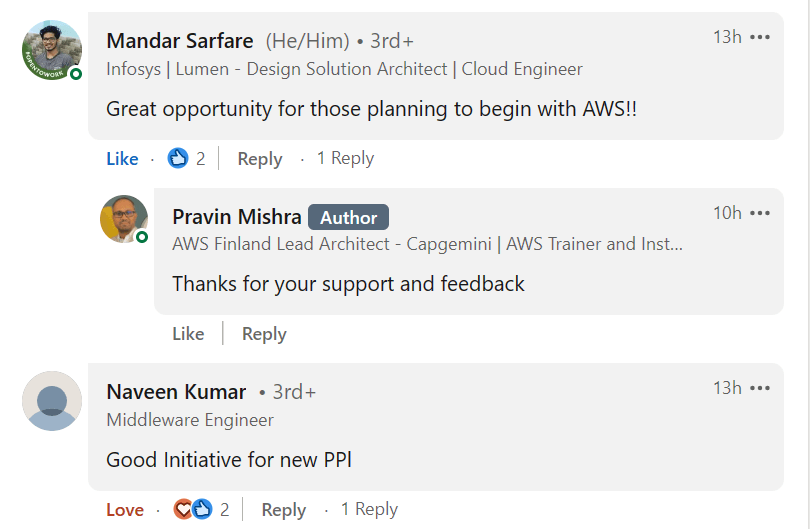This screenshot has width=810, height=529.
Task: Toggle Like on Pravin Mishra's reply
Action: coord(188,334)
